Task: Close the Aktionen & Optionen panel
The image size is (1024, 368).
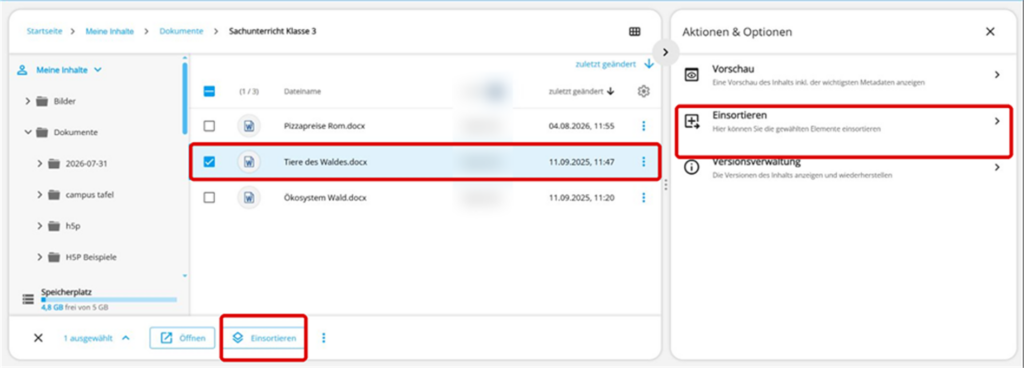Action: pyautogui.click(x=990, y=31)
